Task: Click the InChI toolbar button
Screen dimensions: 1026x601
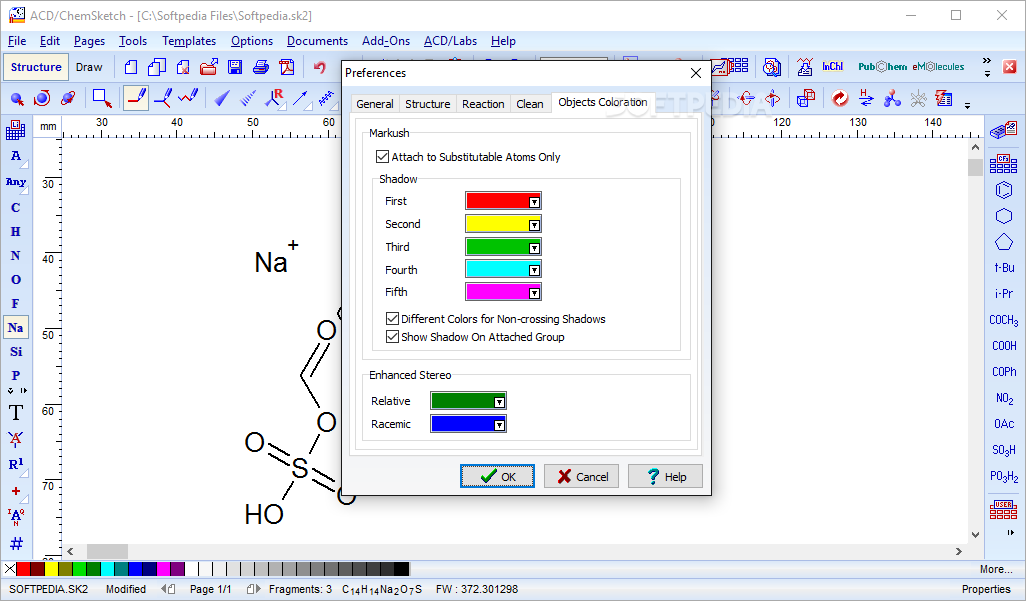Action: 832,66
